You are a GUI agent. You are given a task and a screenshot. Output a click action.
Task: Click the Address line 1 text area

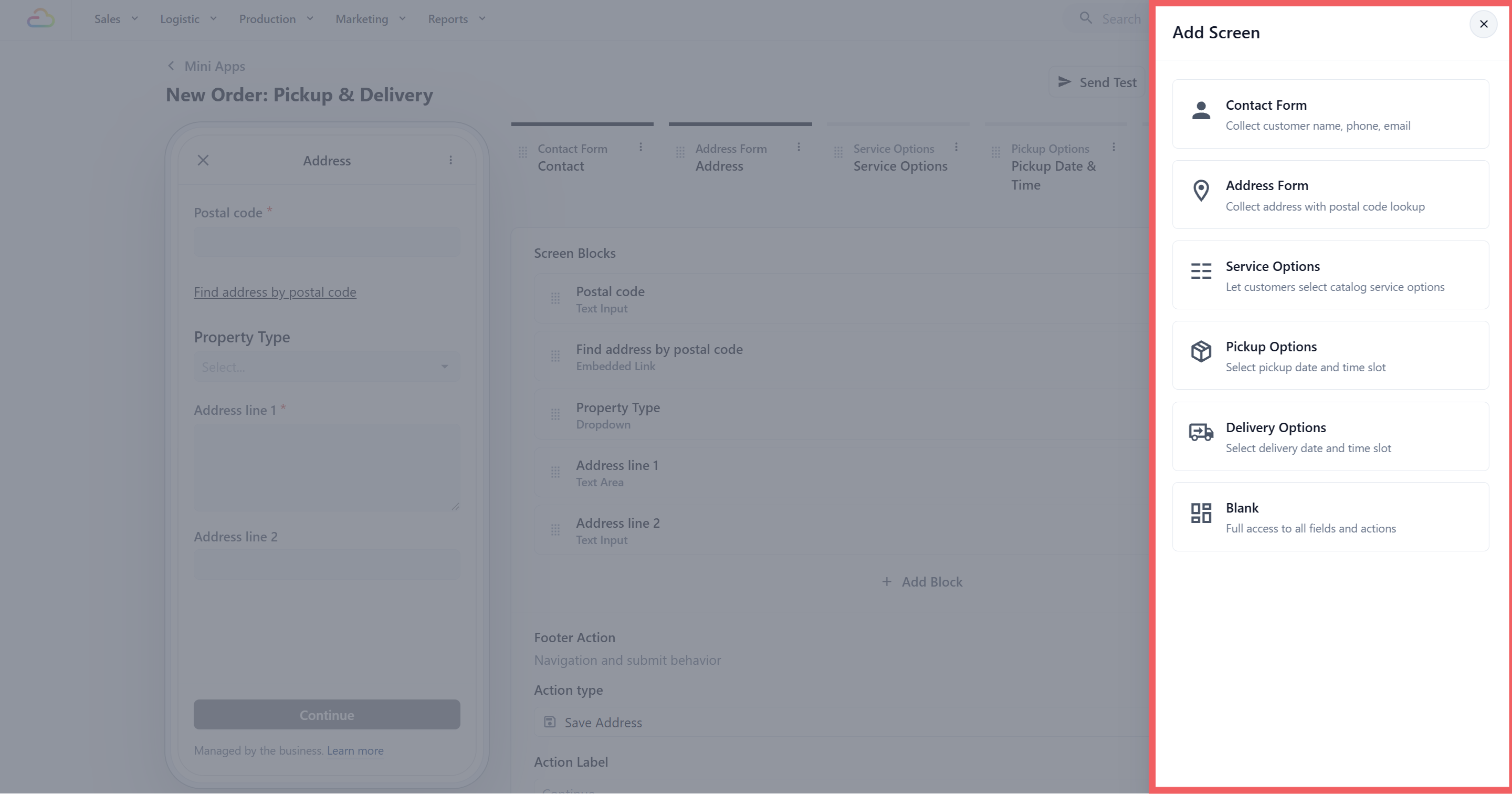(327, 467)
